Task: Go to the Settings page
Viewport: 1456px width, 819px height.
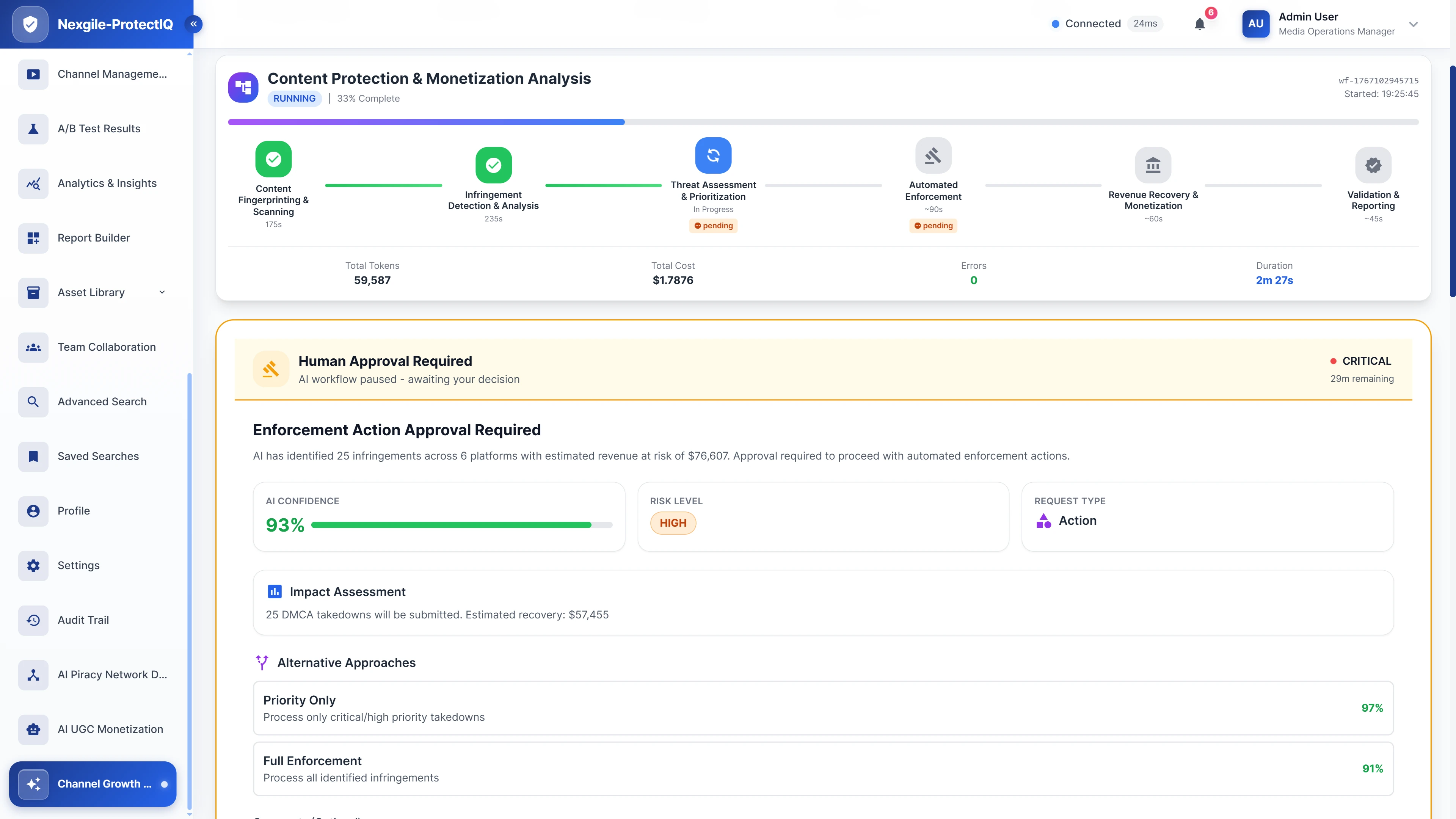Action: pos(78,565)
